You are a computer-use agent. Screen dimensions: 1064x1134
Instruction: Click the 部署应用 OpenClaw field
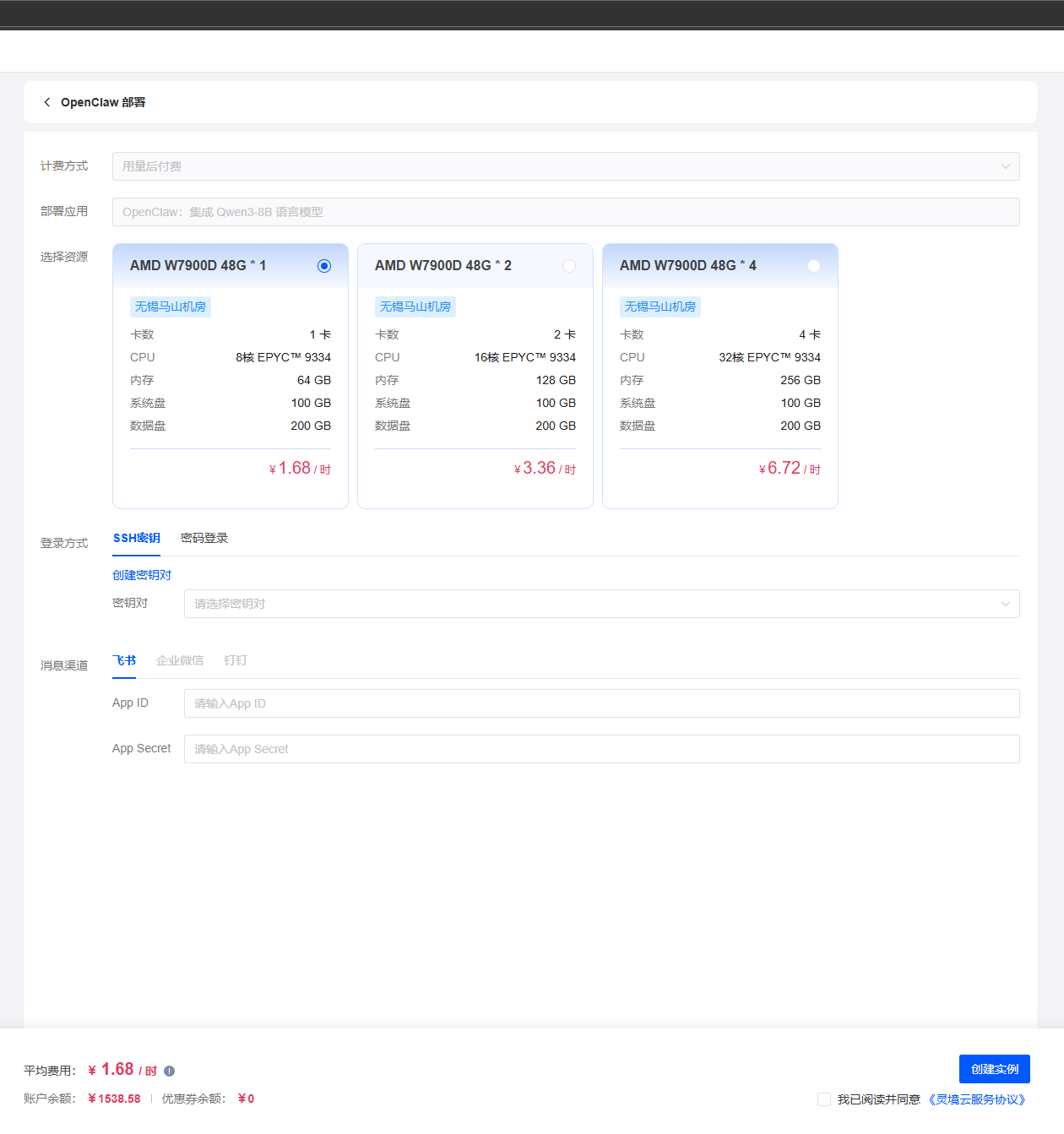(566, 212)
